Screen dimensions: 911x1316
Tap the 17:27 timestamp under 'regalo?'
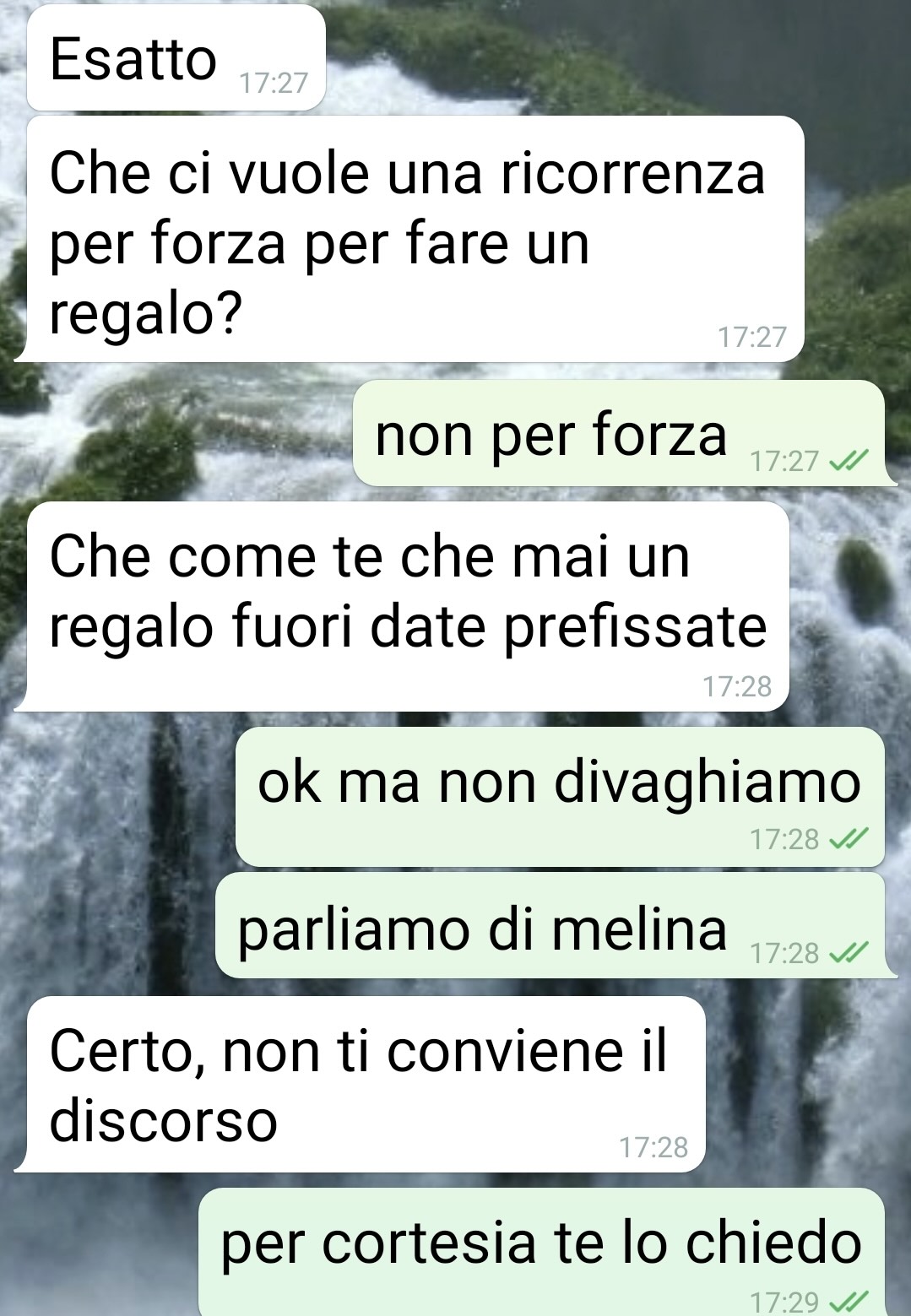point(751,337)
